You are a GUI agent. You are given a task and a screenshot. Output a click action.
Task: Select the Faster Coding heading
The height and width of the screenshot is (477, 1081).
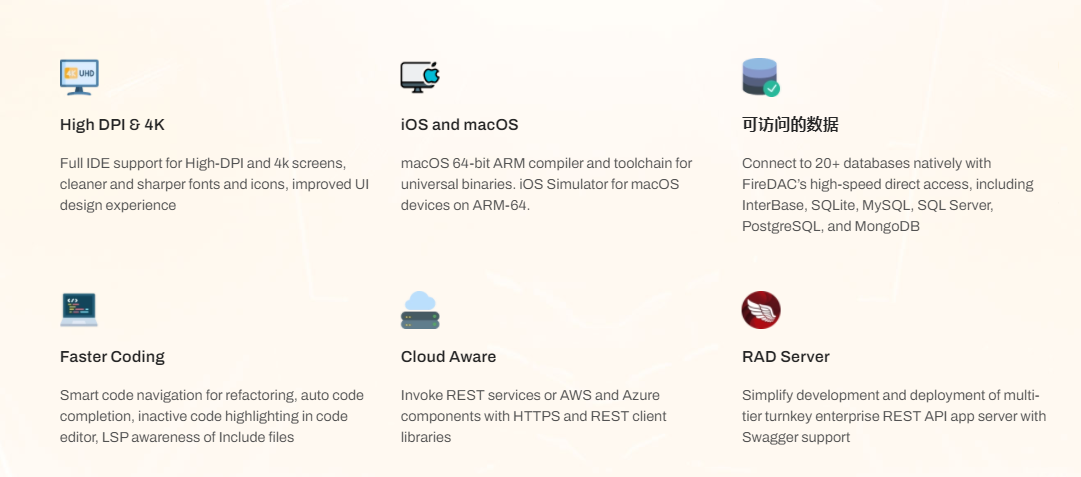(x=112, y=357)
